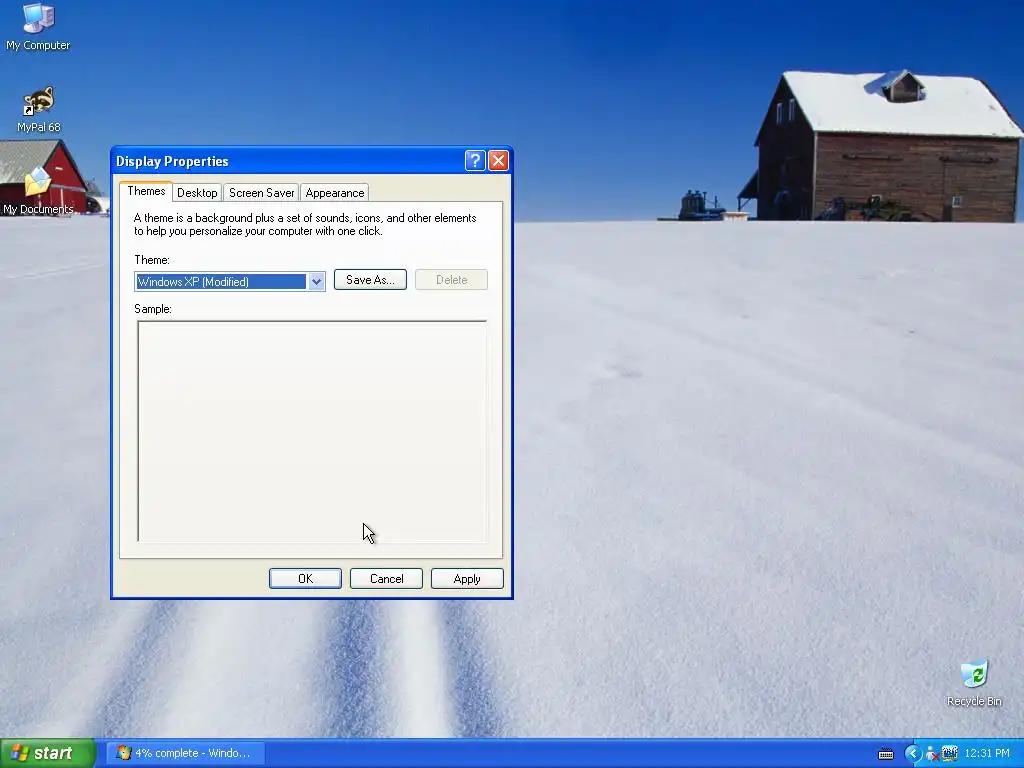
Task: Click the Theme combo box showing Windows XP (Modified)
Action: pyautogui.click(x=230, y=281)
